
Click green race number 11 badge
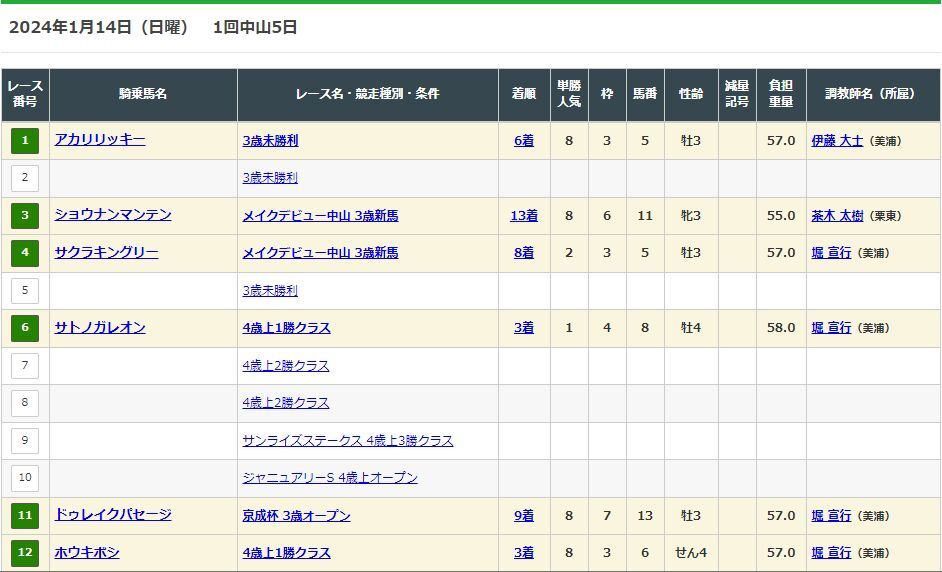pos(25,515)
